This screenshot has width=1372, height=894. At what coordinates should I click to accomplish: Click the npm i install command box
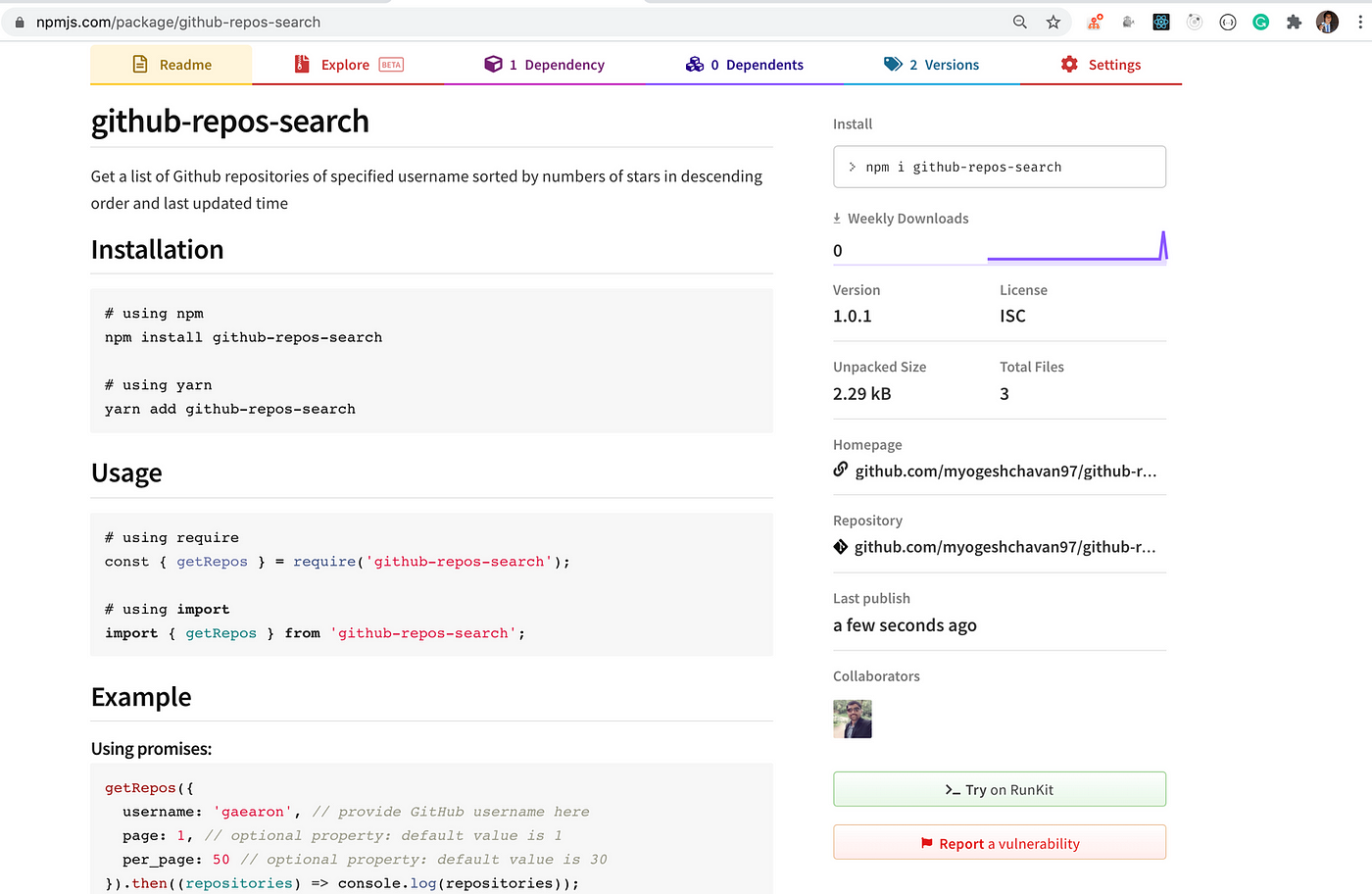click(1000, 167)
